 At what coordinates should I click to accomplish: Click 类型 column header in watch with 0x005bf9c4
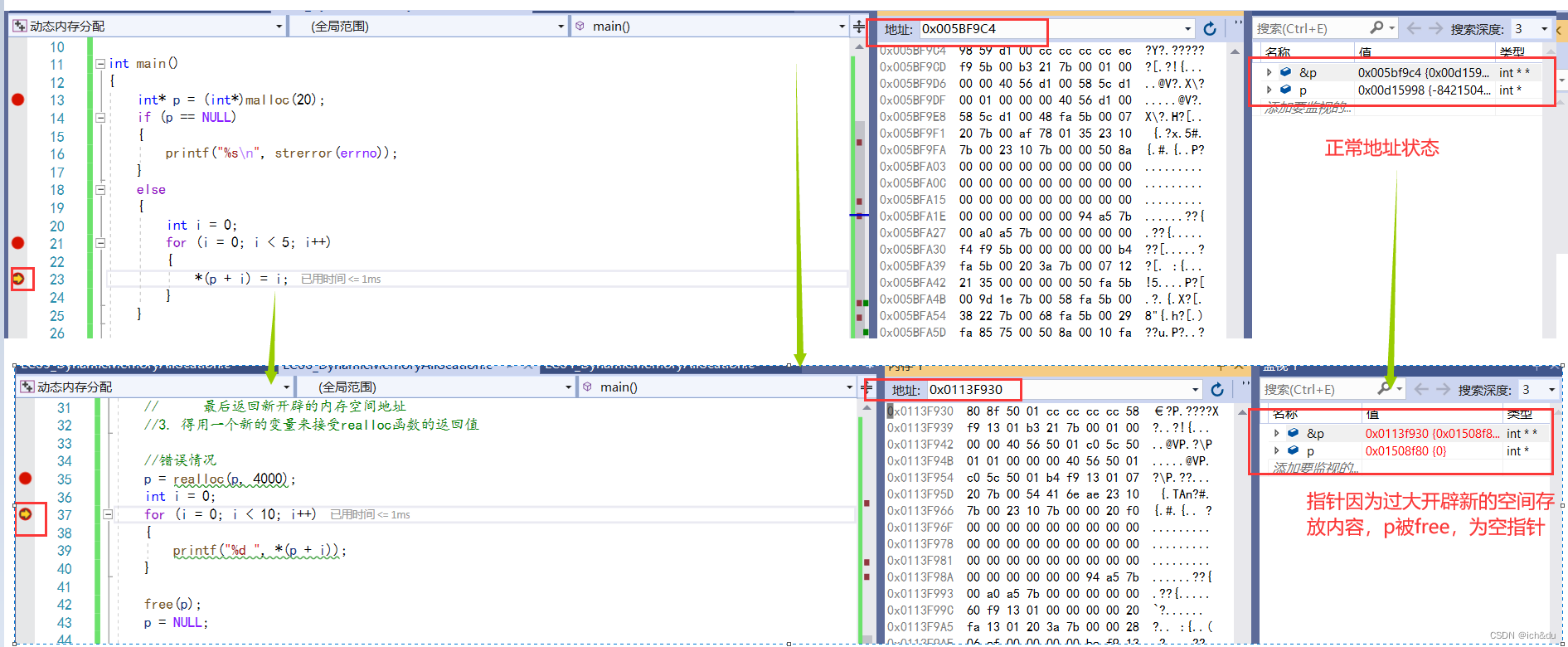click(1512, 52)
